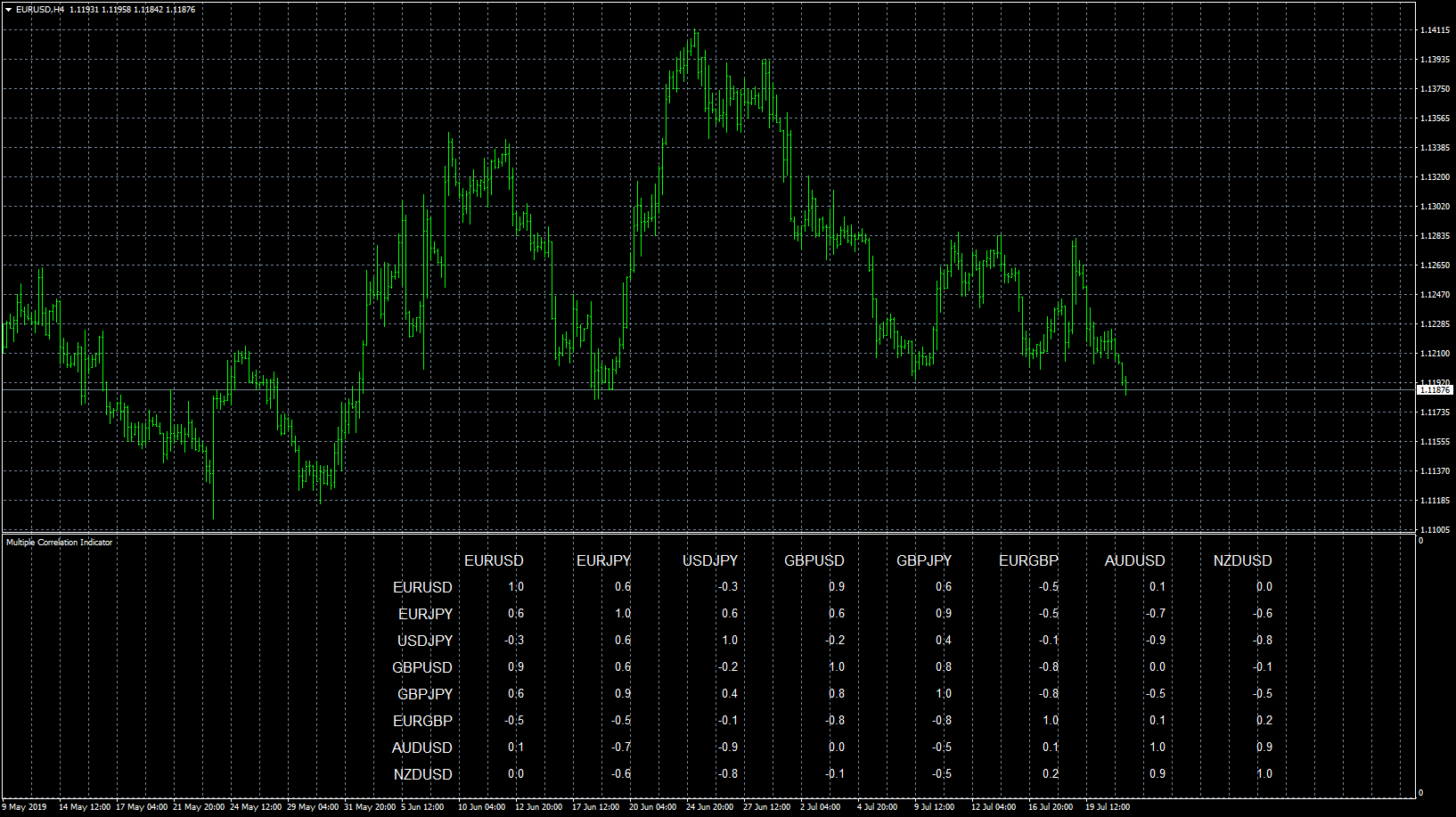Click the 1.13200 price axis label

tap(1435, 177)
